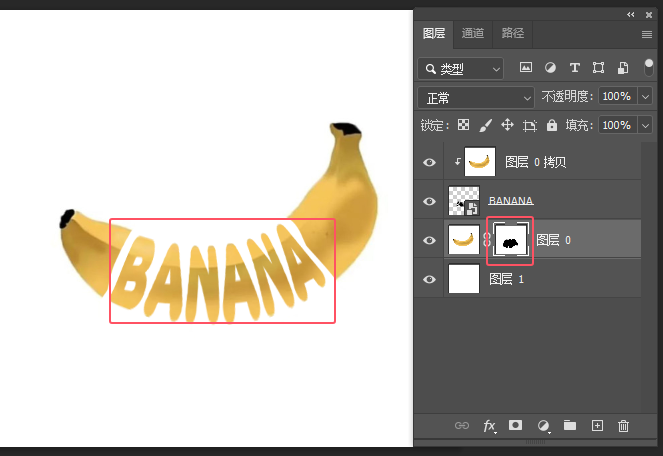Image resolution: width=663 pixels, height=456 pixels.
Task: Filter layers by shape layer icon
Action: (x=598, y=67)
